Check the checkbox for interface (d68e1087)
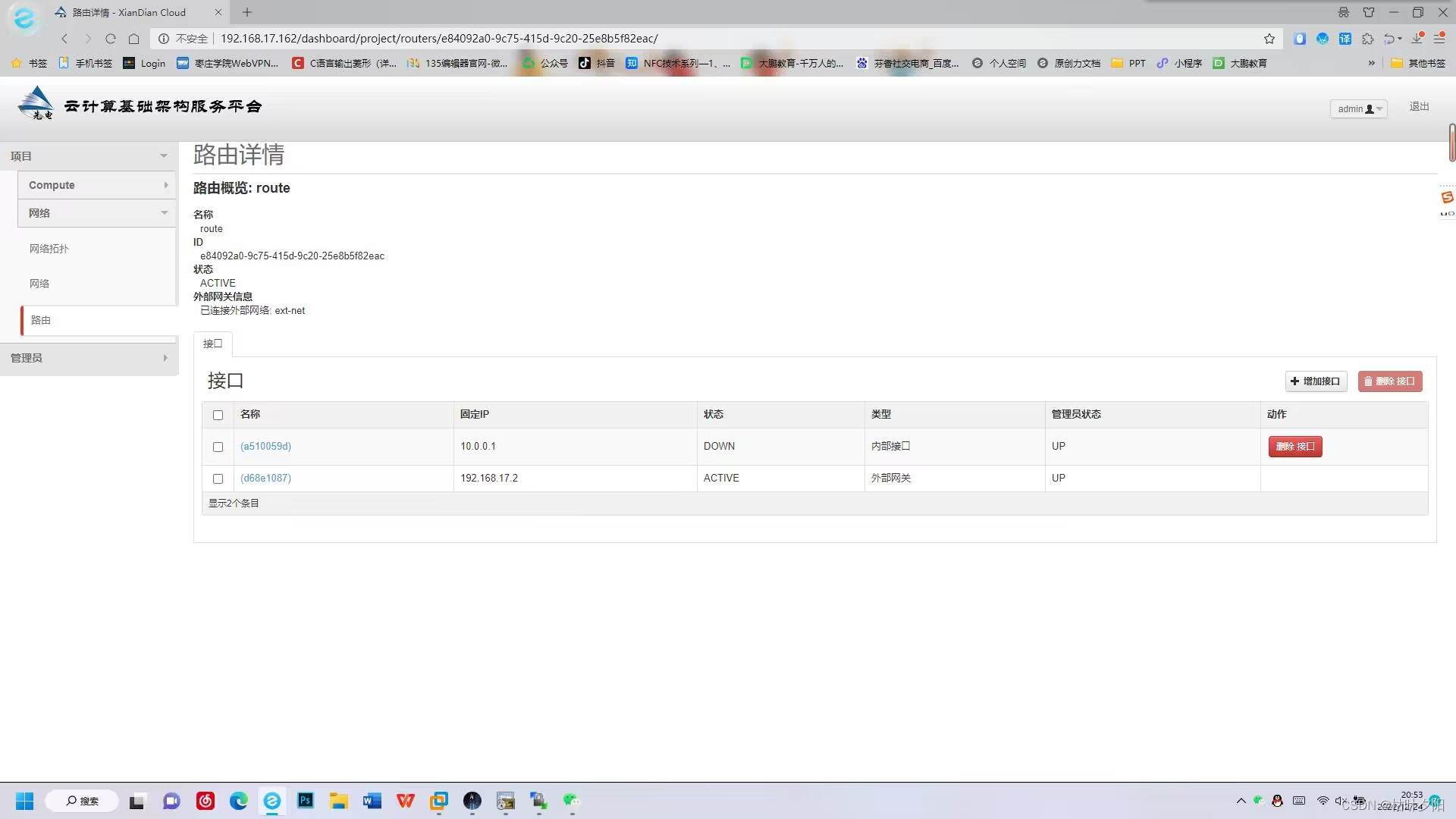 click(218, 479)
